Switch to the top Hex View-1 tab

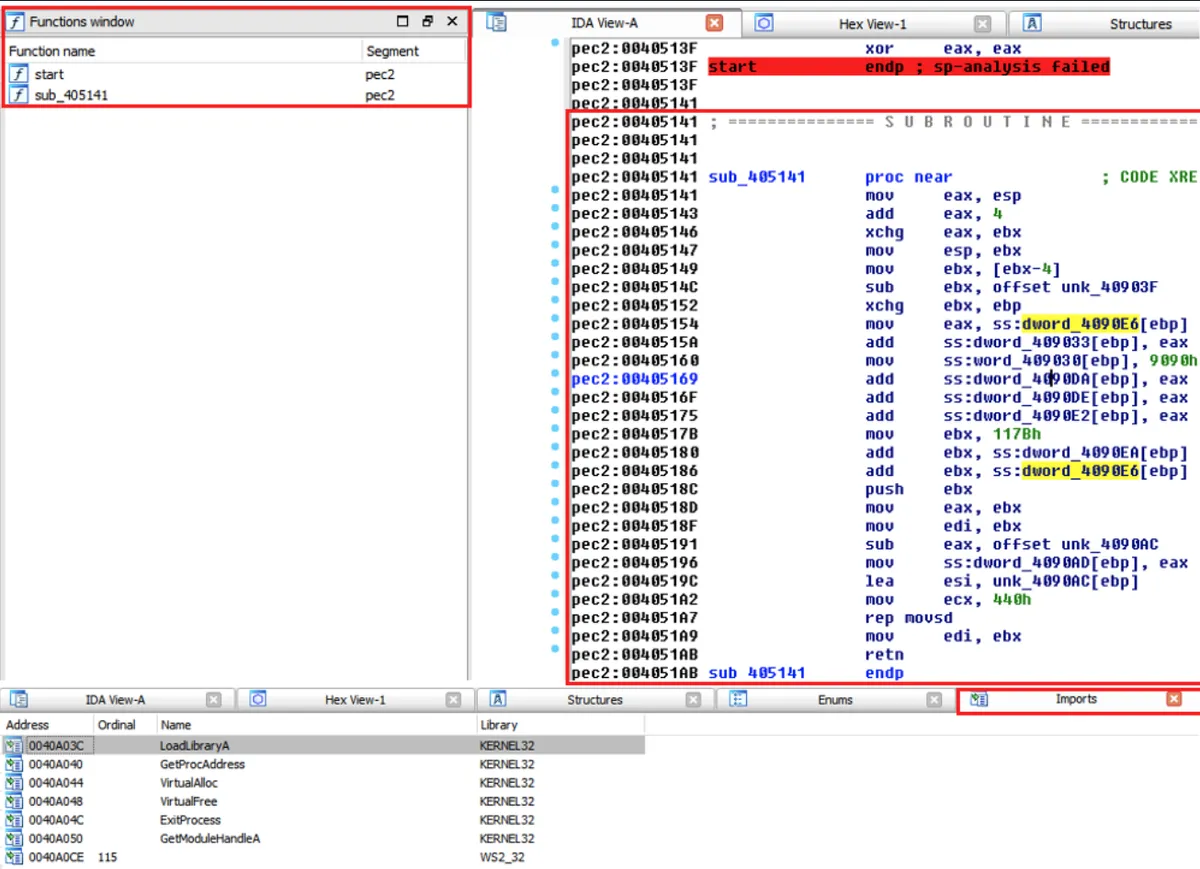[x=872, y=24]
